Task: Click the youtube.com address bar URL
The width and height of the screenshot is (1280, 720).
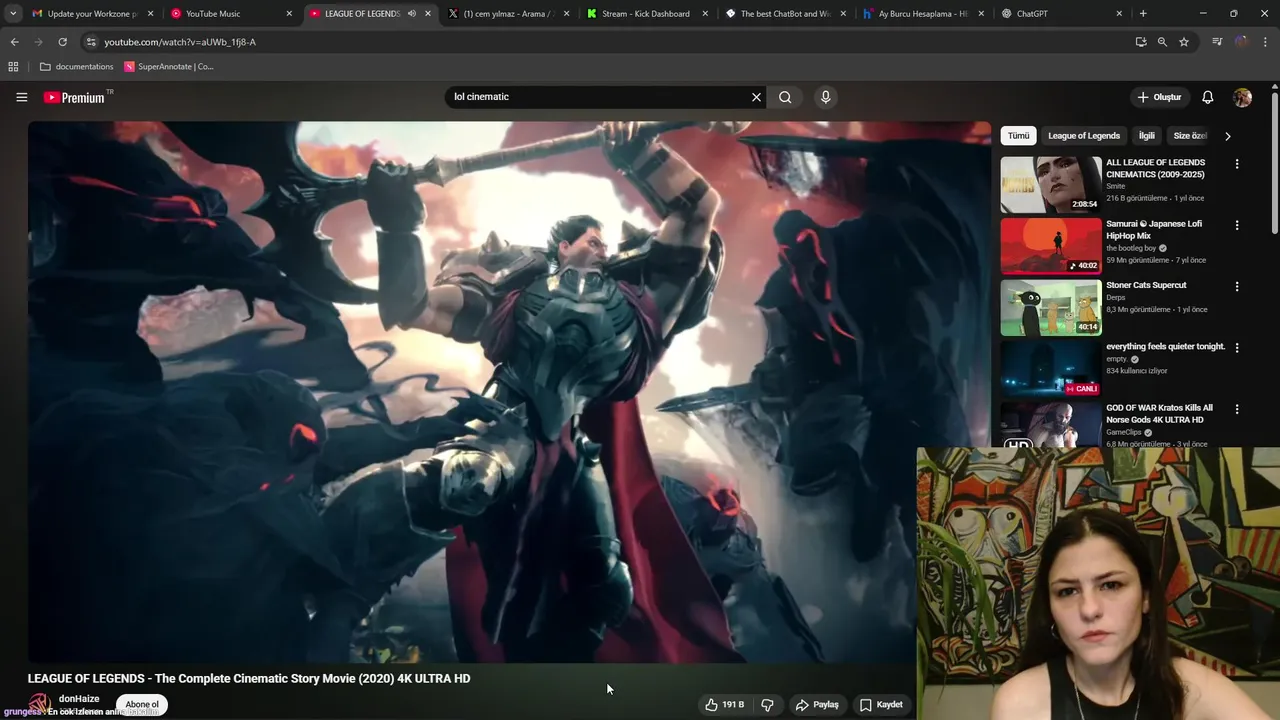Action: 180,42
